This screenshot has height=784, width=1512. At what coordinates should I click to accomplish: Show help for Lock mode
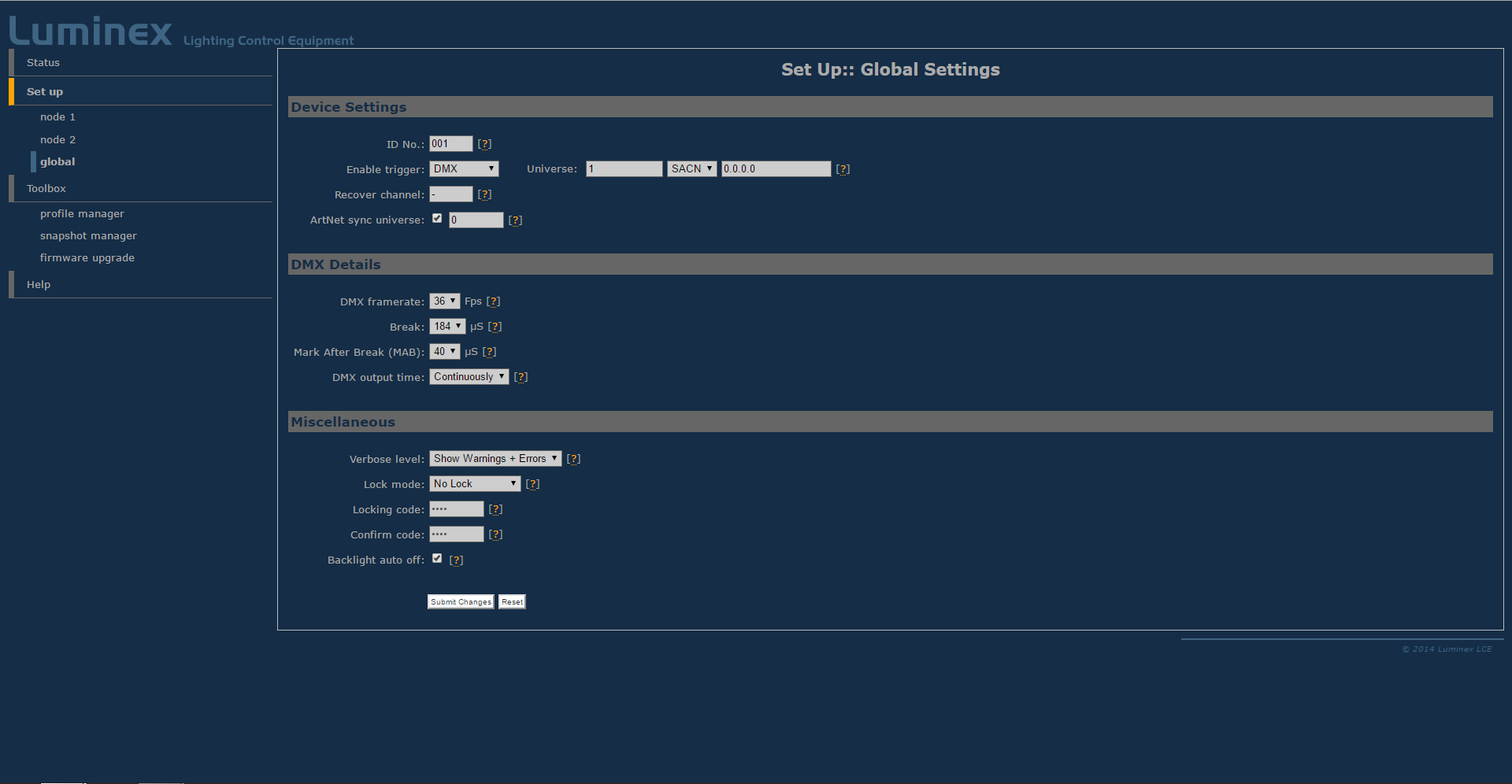pos(532,484)
